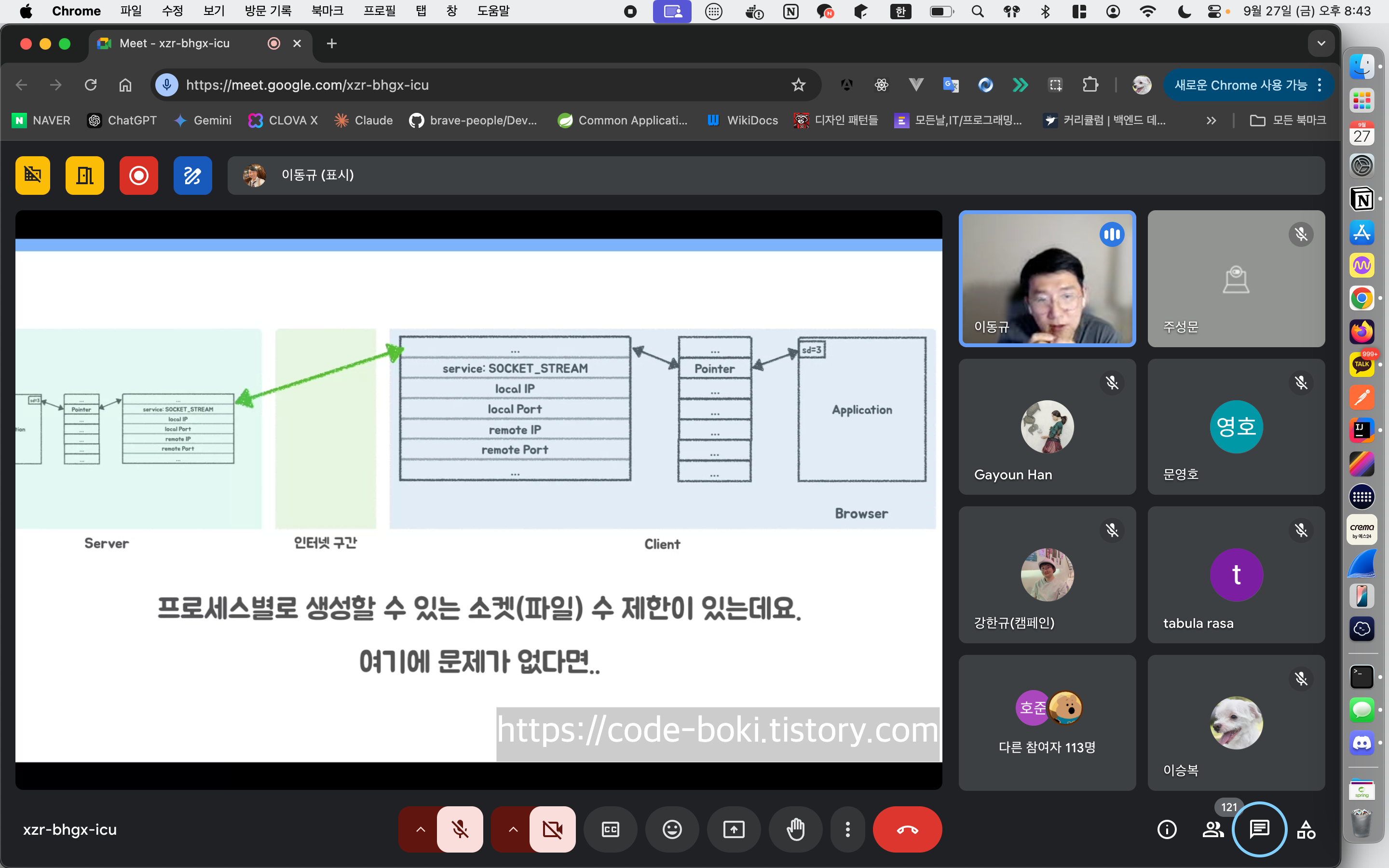The image size is (1389, 868).
Task: Open the activities shapes icon
Action: (1307, 829)
